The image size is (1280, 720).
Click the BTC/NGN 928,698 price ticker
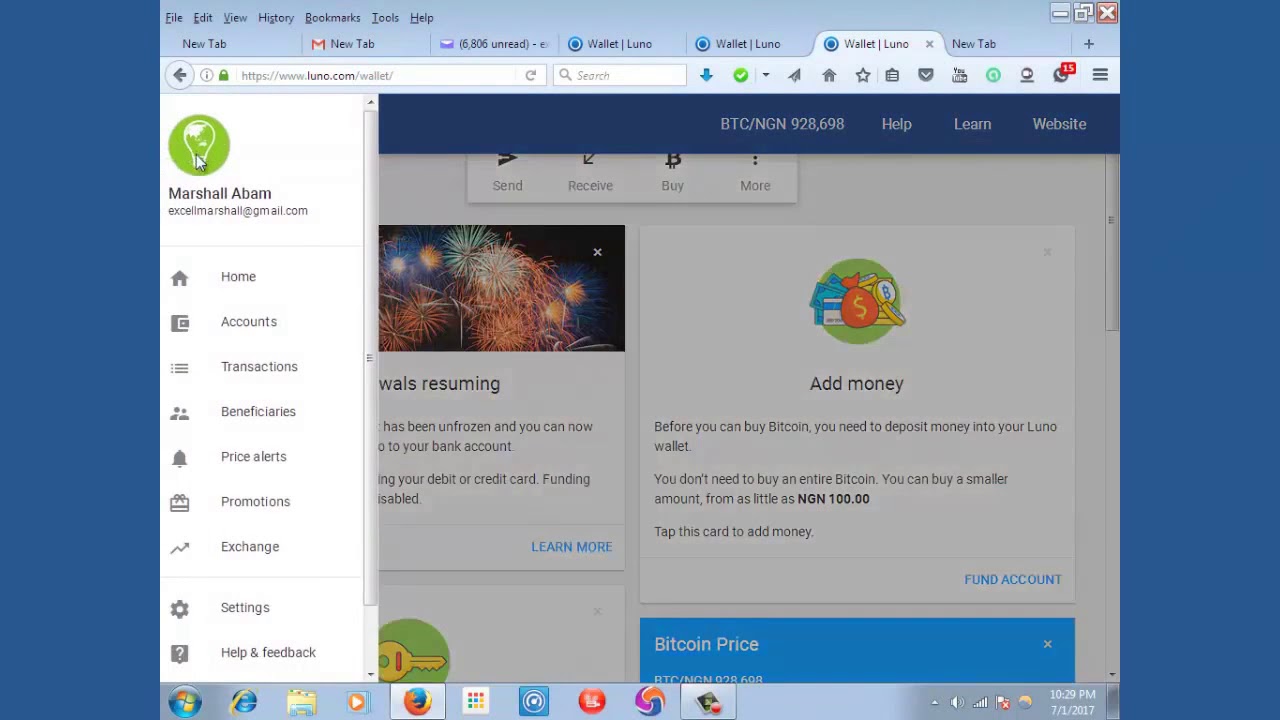pyautogui.click(x=782, y=124)
